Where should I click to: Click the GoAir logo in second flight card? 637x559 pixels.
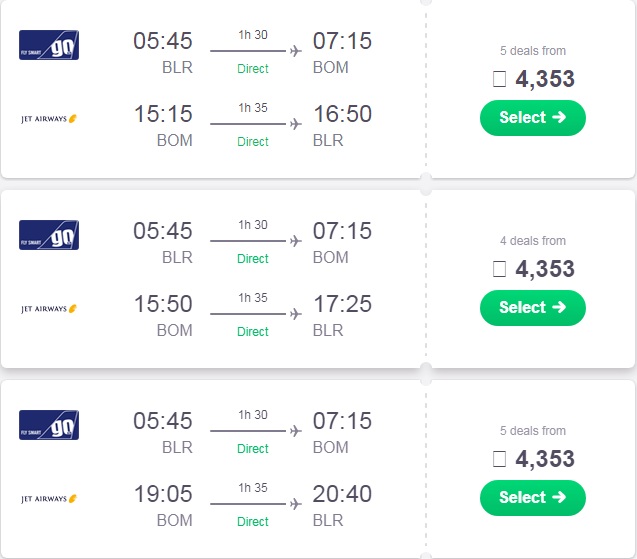pyautogui.click(x=49, y=235)
